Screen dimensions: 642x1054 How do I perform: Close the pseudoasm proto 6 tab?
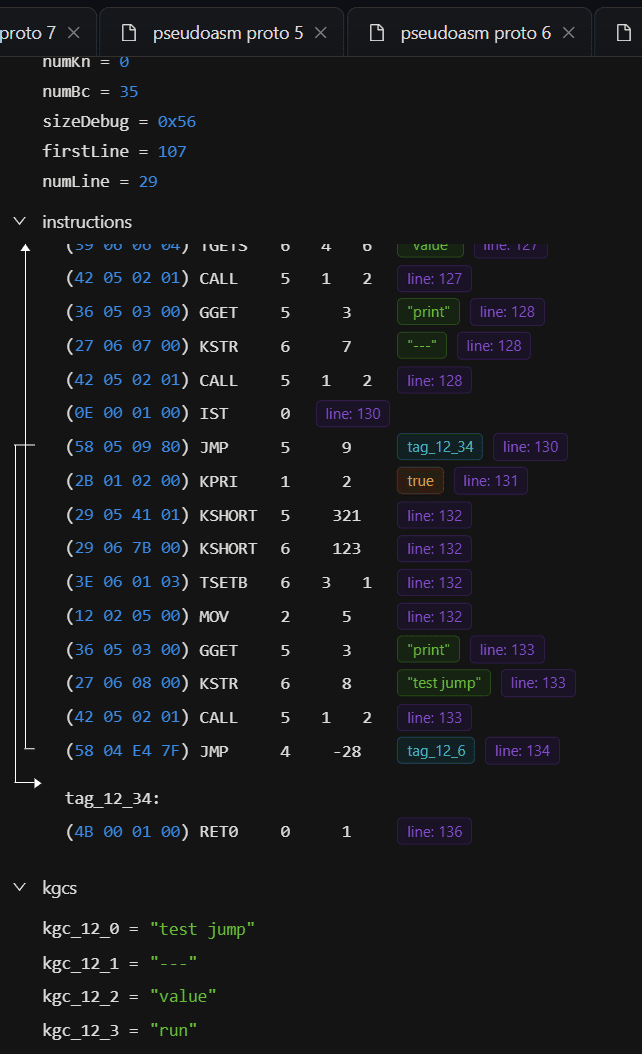(x=568, y=33)
